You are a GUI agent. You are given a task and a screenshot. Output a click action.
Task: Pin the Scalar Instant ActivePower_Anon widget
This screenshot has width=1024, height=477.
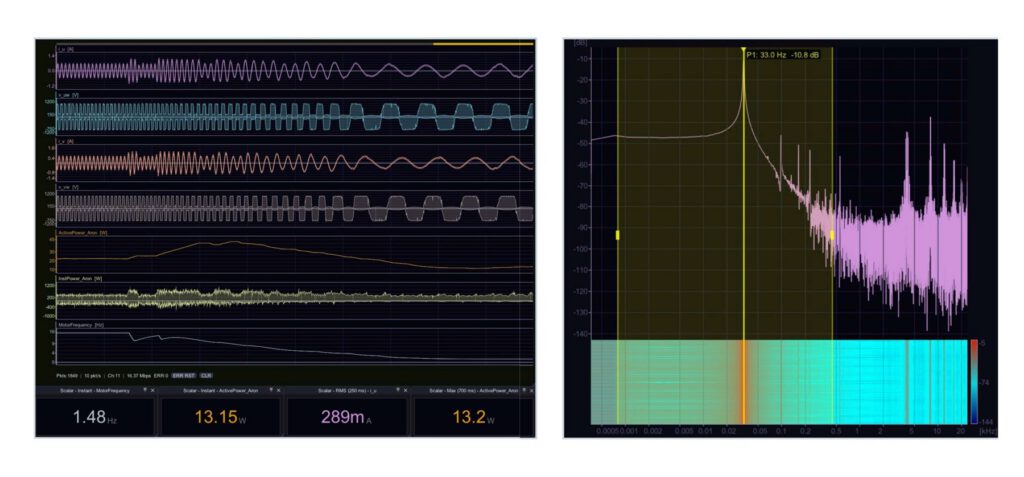click(271, 390)
